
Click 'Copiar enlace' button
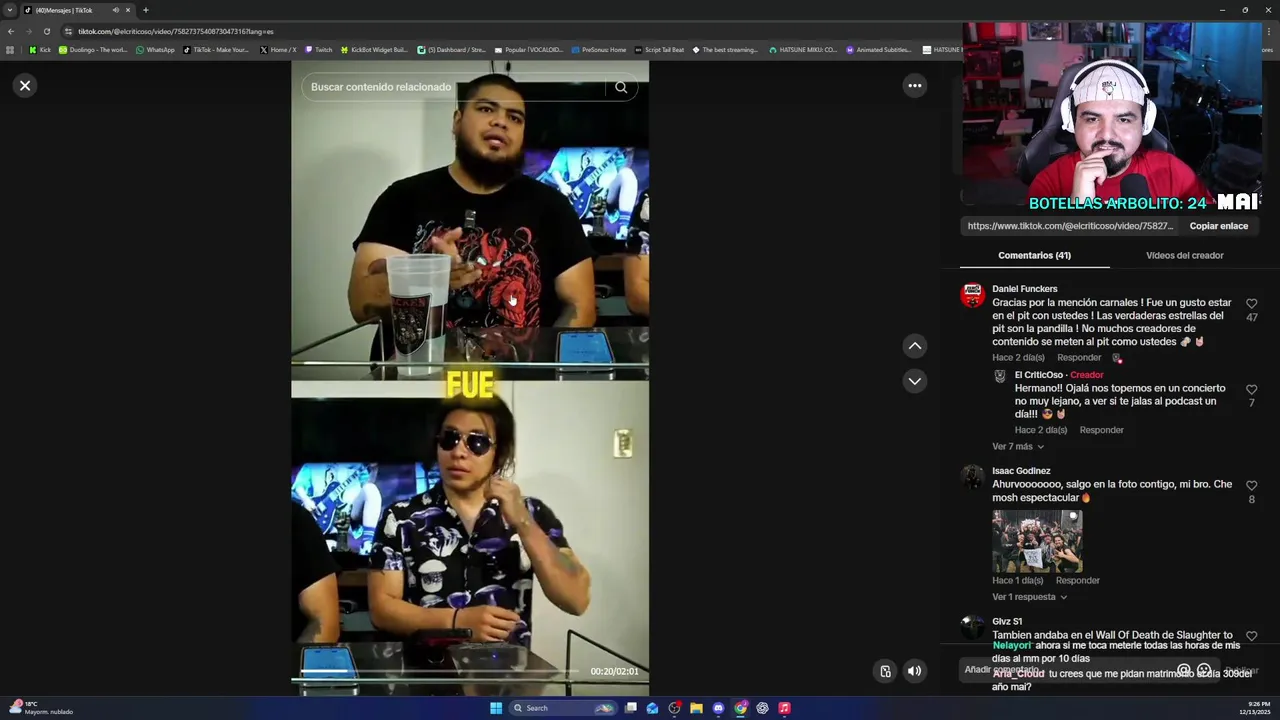click(1218, 226)
